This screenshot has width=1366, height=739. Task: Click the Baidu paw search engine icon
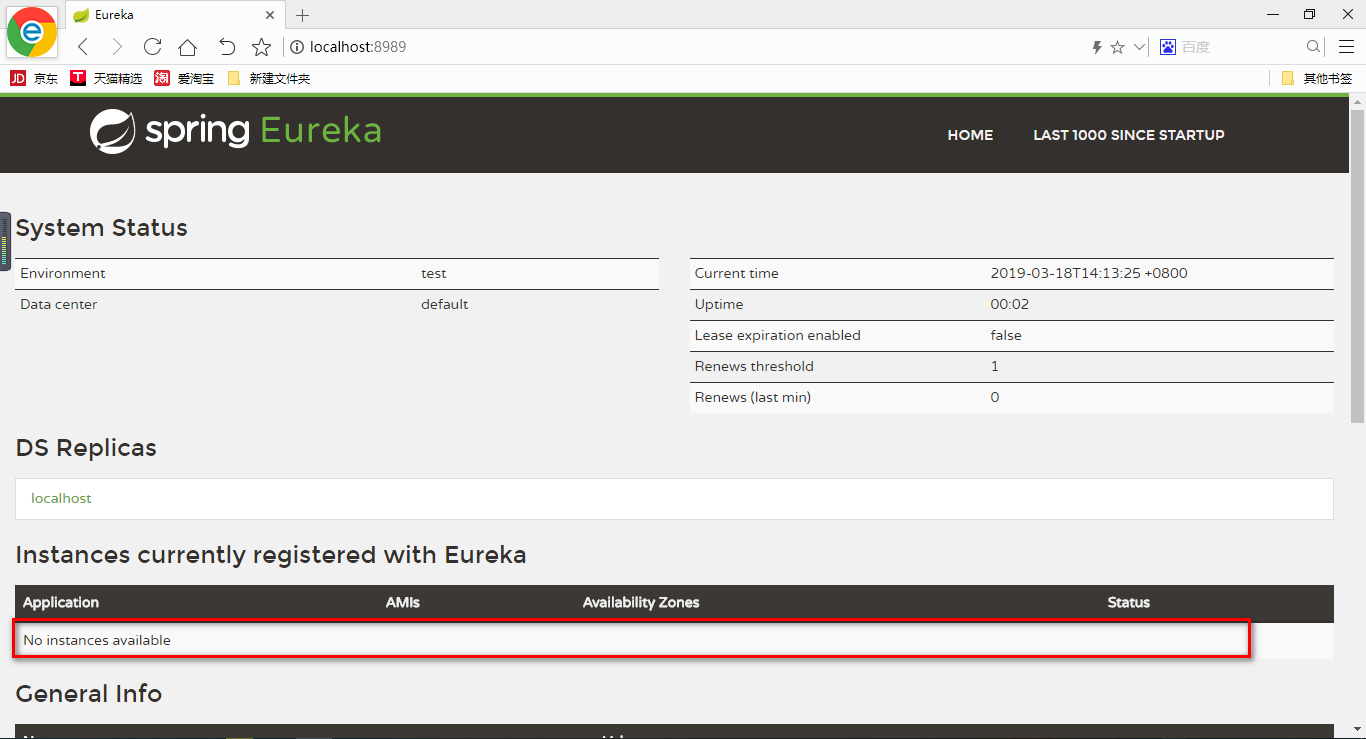(1167, 47)
